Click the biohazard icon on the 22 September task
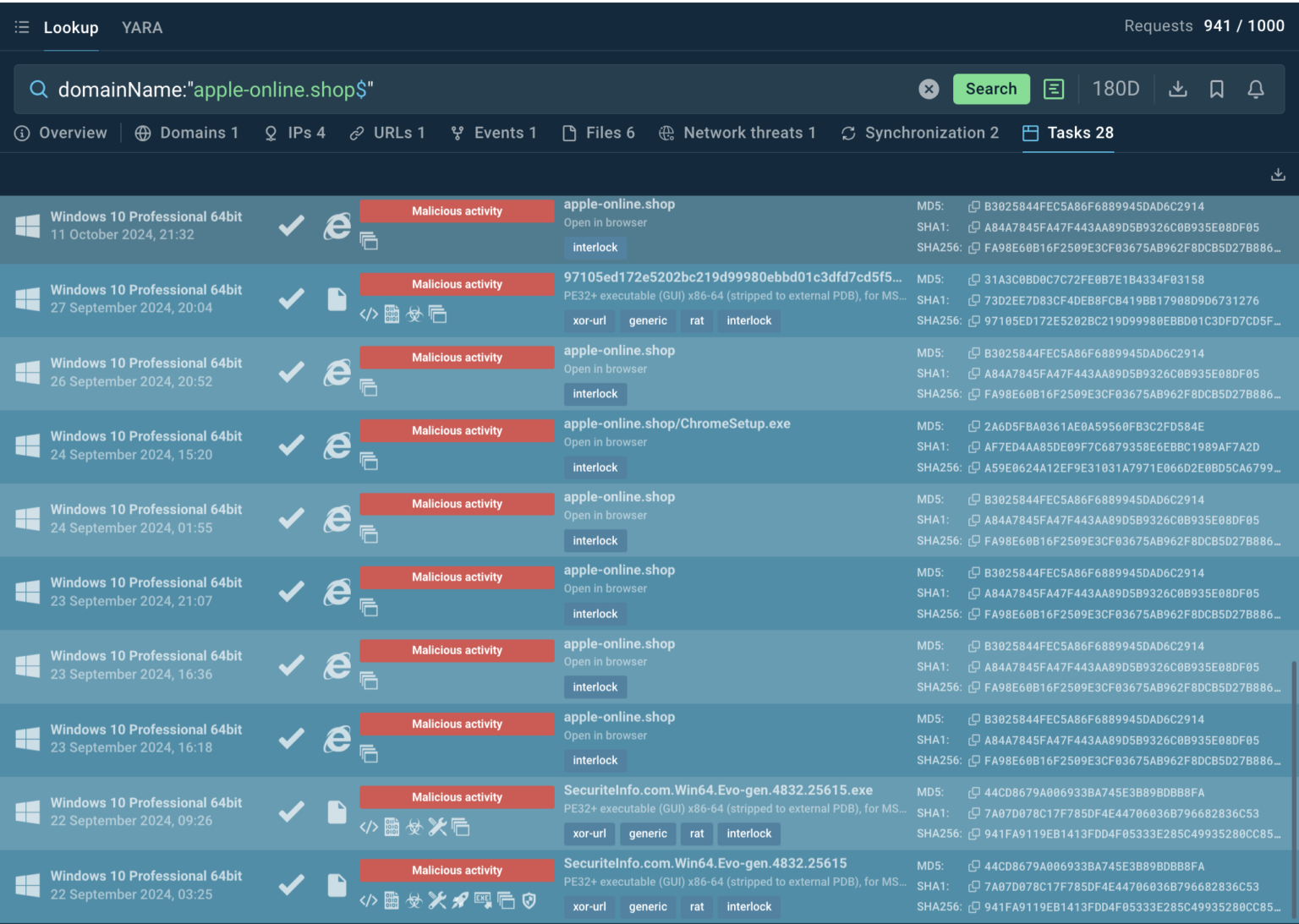The width and height of the screenshot is (1299, 924). (x=414, y=827)
